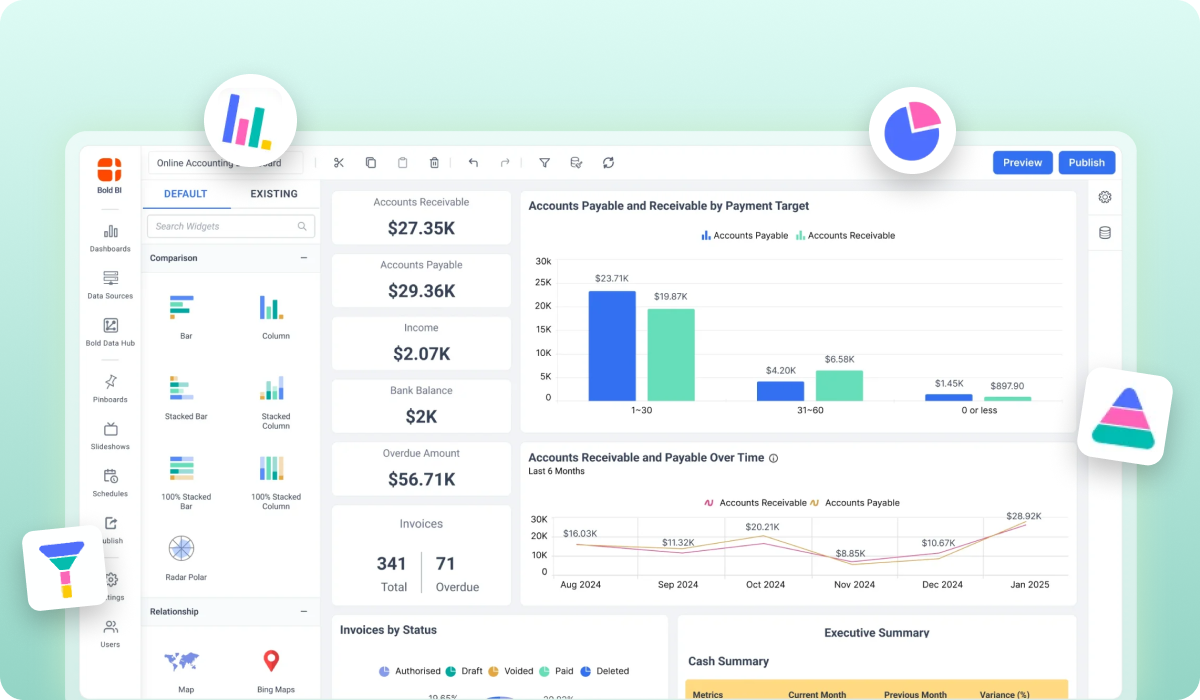
Task: Click the Refresh icon in the toolbar
Action: pyautogui.click(x=608, y=163)
